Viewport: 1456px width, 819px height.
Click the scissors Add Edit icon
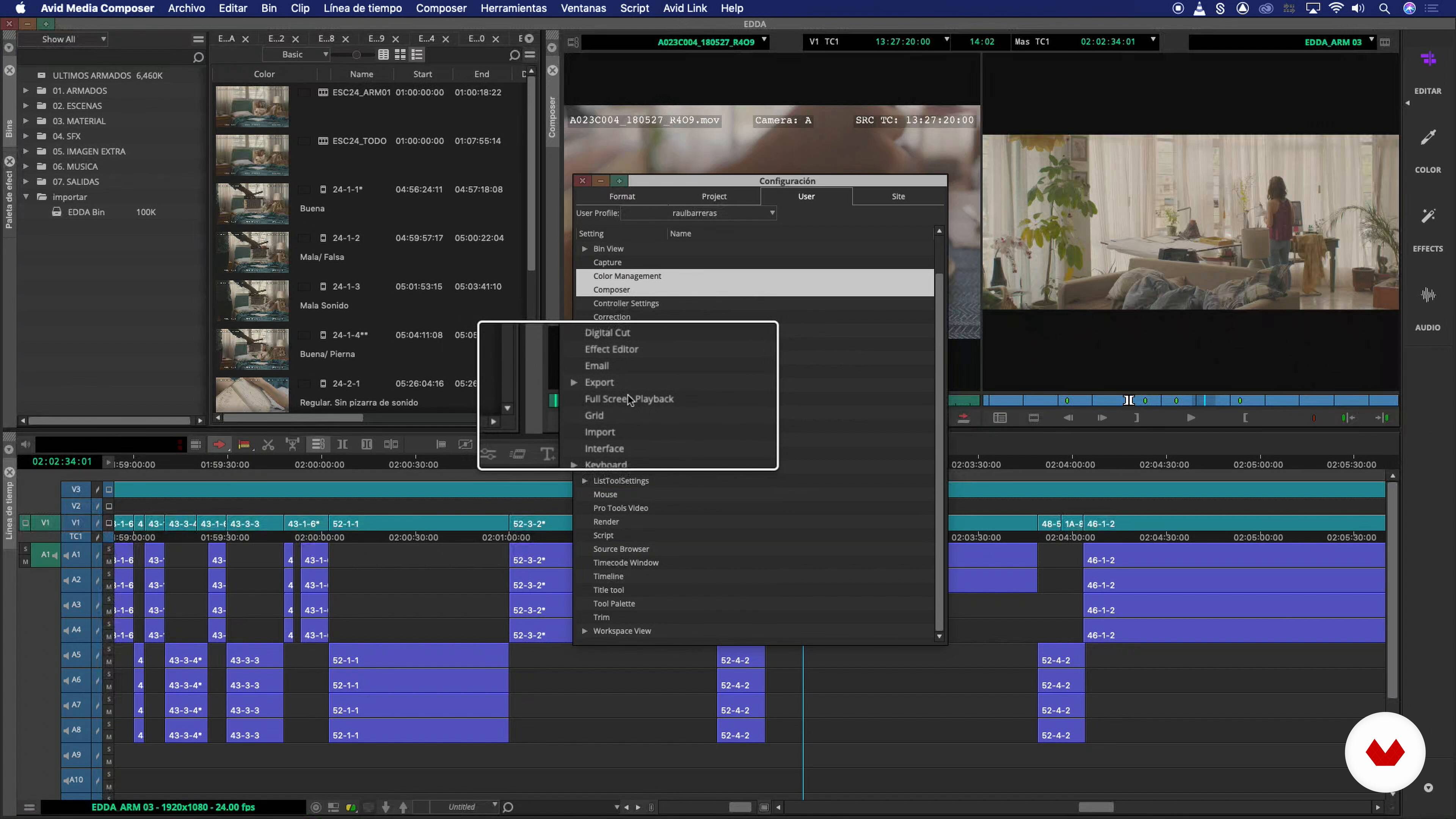point(268,445)
